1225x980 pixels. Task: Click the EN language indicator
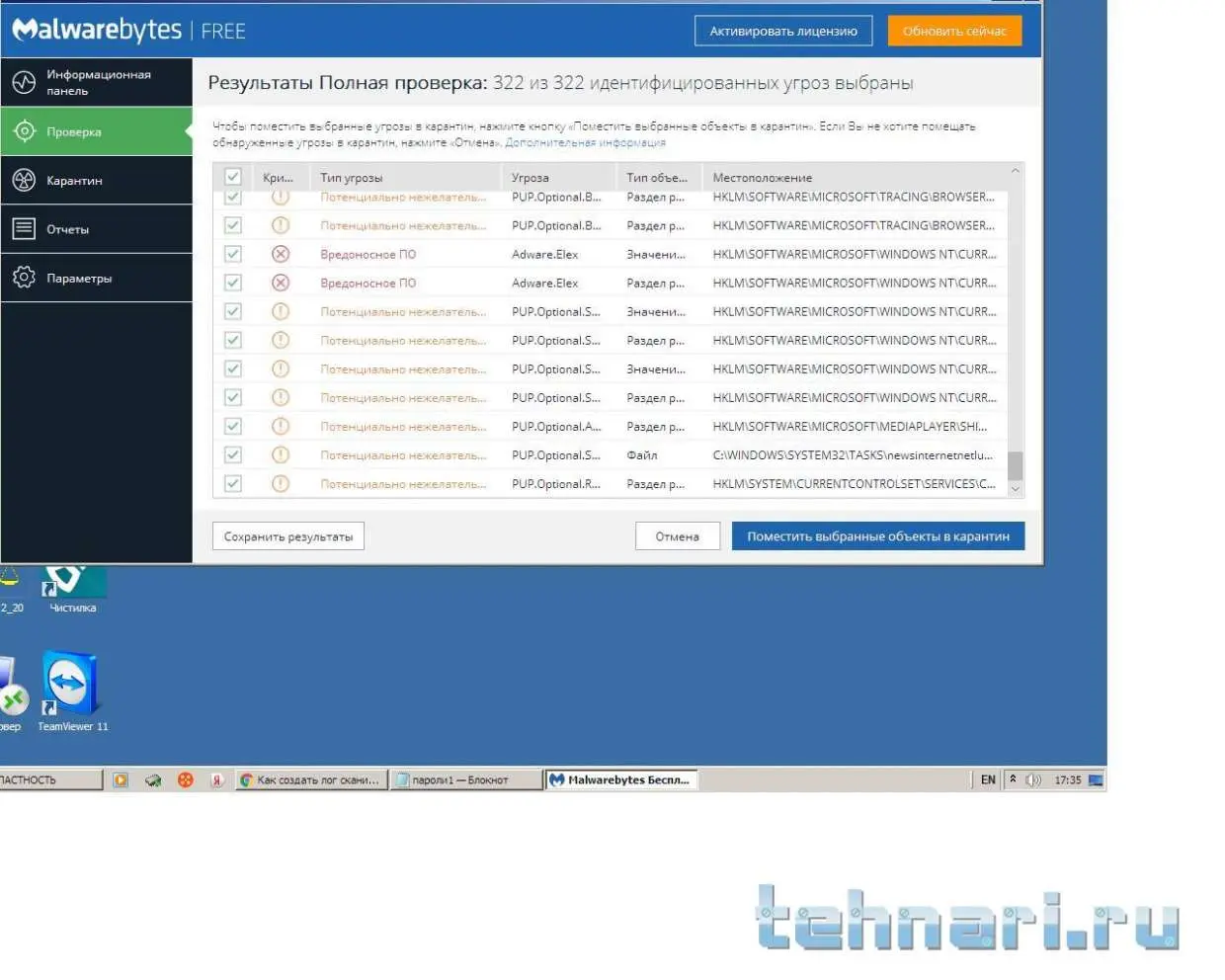point(988,779)
